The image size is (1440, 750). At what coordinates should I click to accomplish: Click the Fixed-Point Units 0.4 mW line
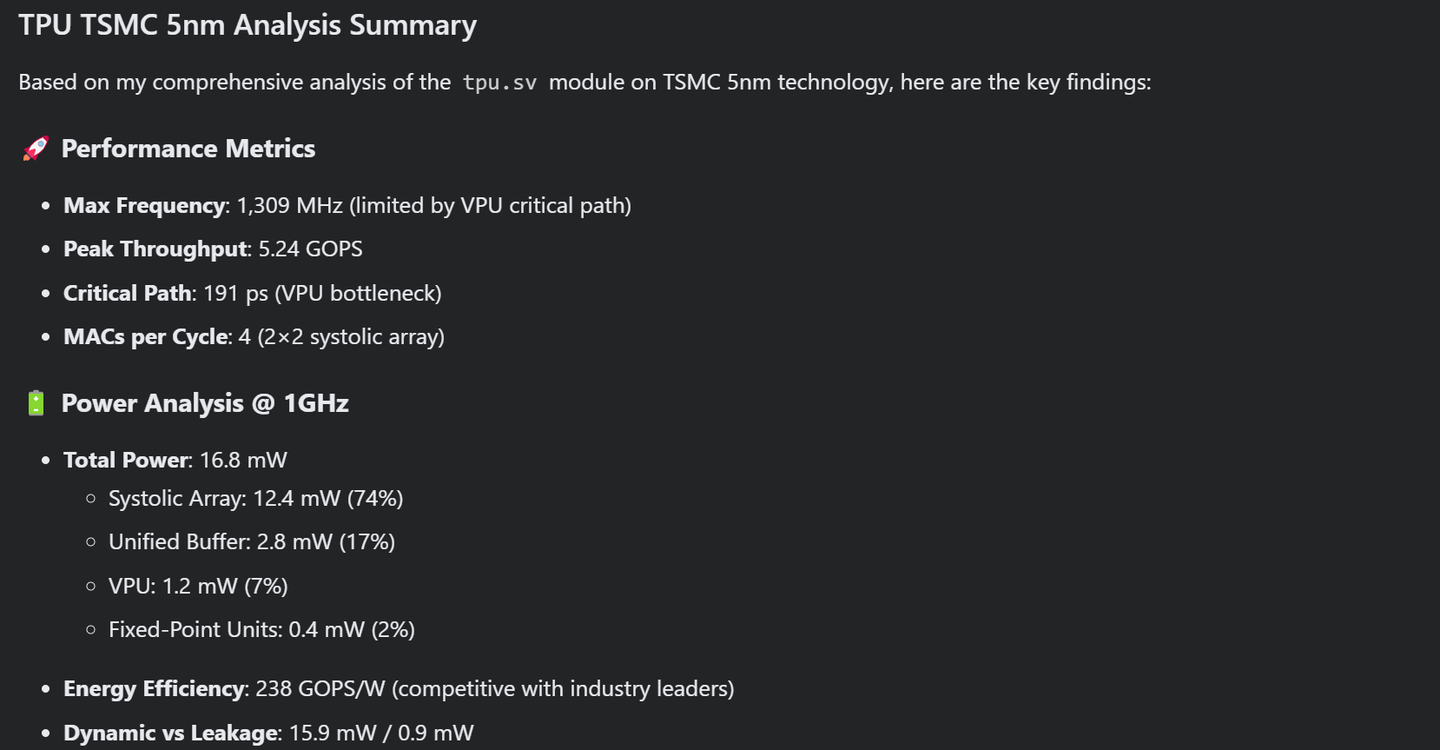tap(261, 630)
